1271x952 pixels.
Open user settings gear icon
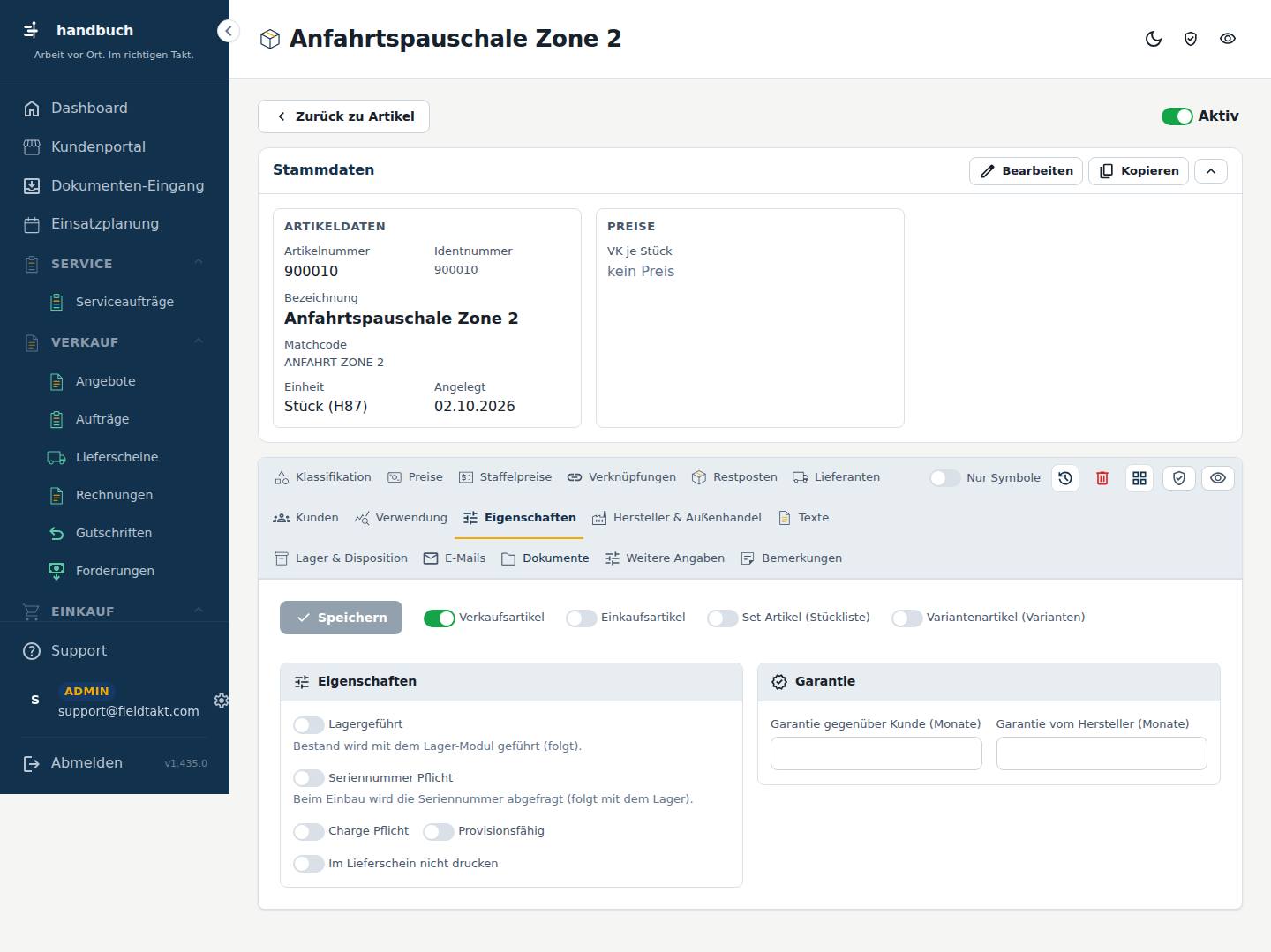(222, 700)
